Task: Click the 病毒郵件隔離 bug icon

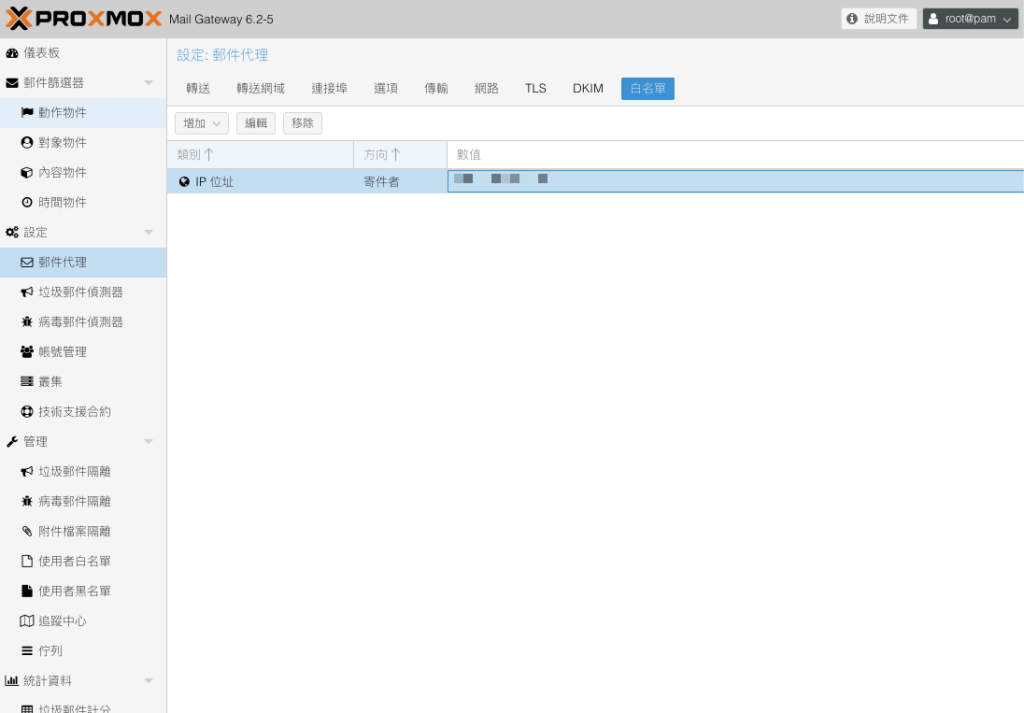Action: 27,501
